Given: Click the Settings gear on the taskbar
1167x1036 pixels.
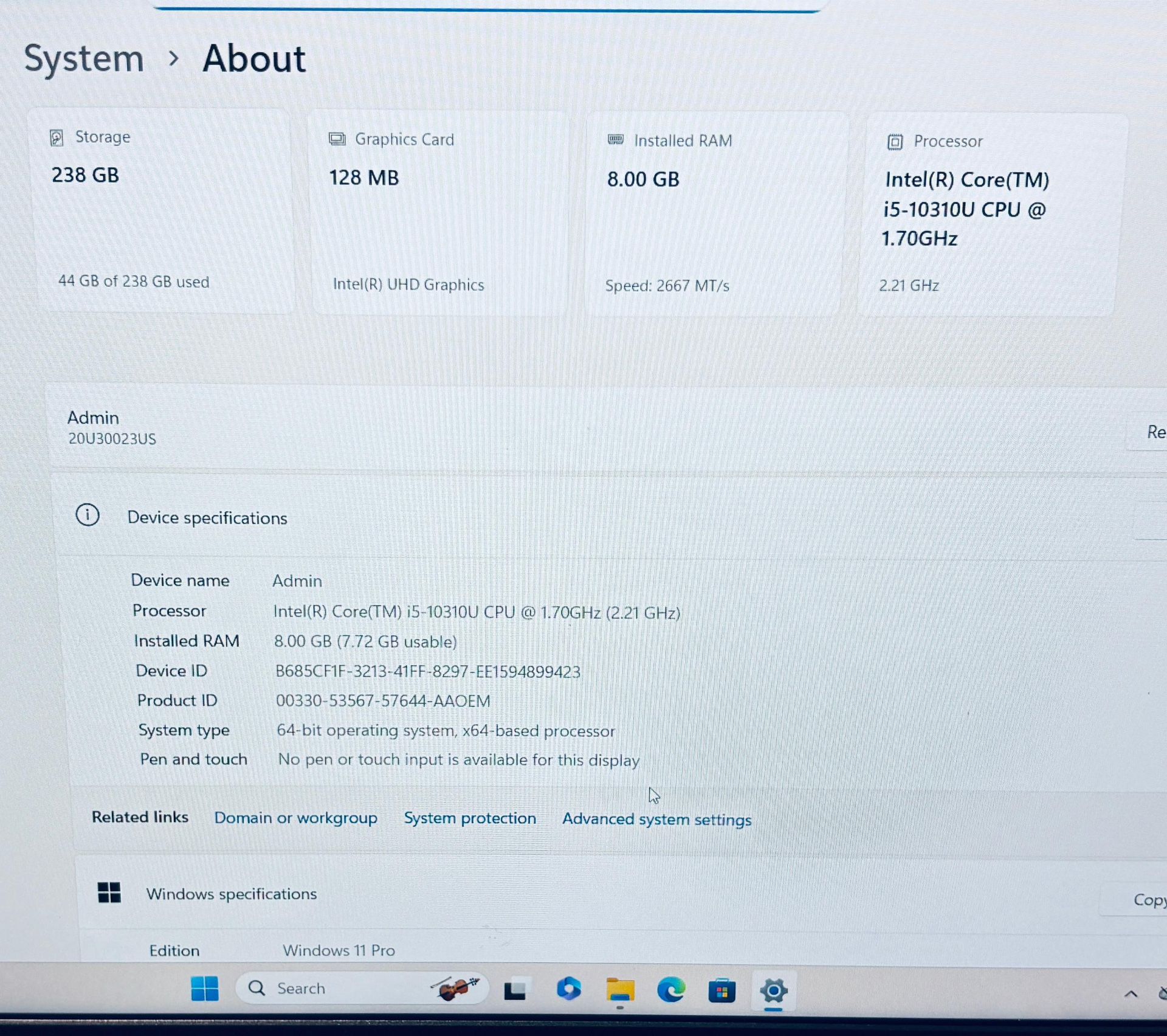Looking at the screenshot, I should (773, 991).
